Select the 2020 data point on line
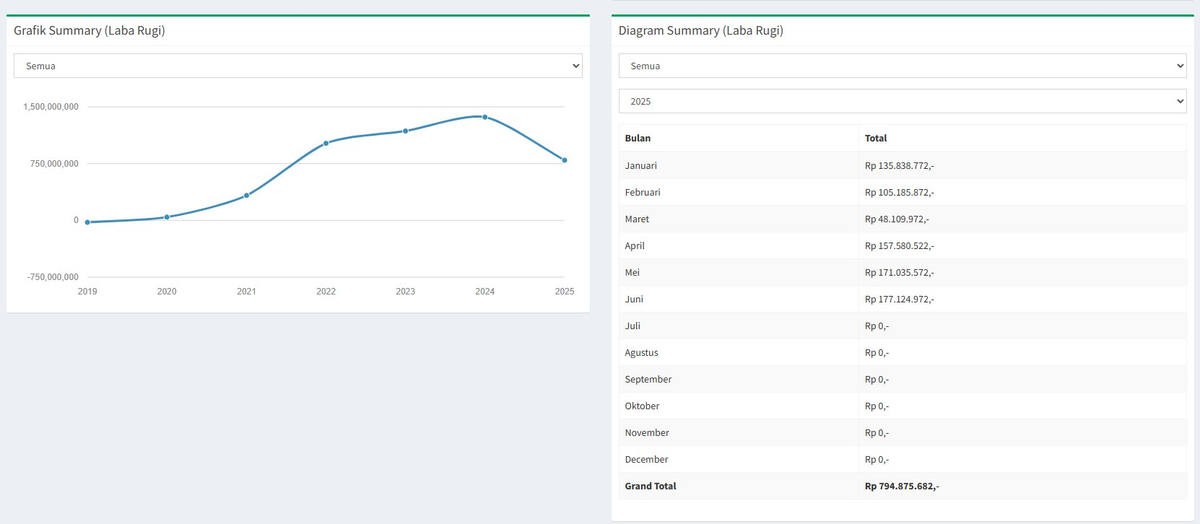Image resolution: width=1200 pixels, height=524 pixels. tap(167, 217)
